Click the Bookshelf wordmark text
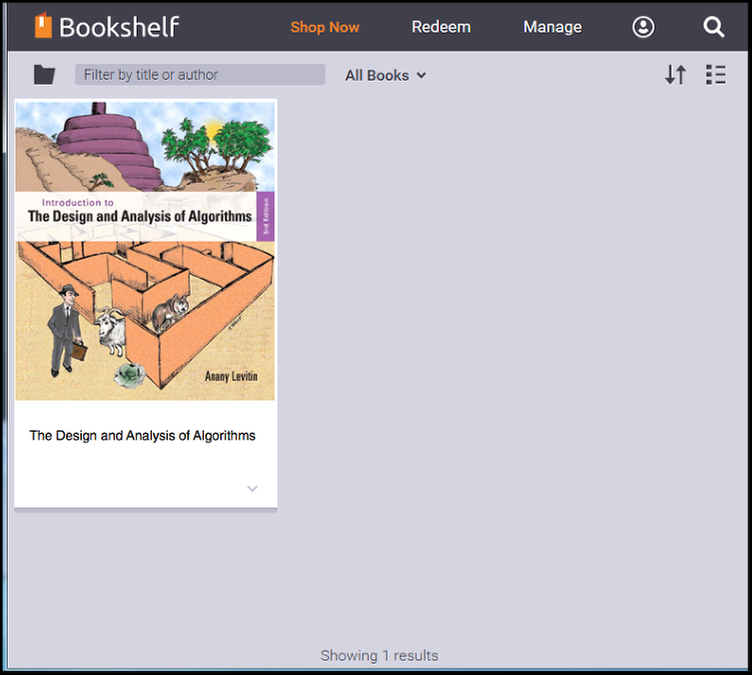 tap(119, 27)
